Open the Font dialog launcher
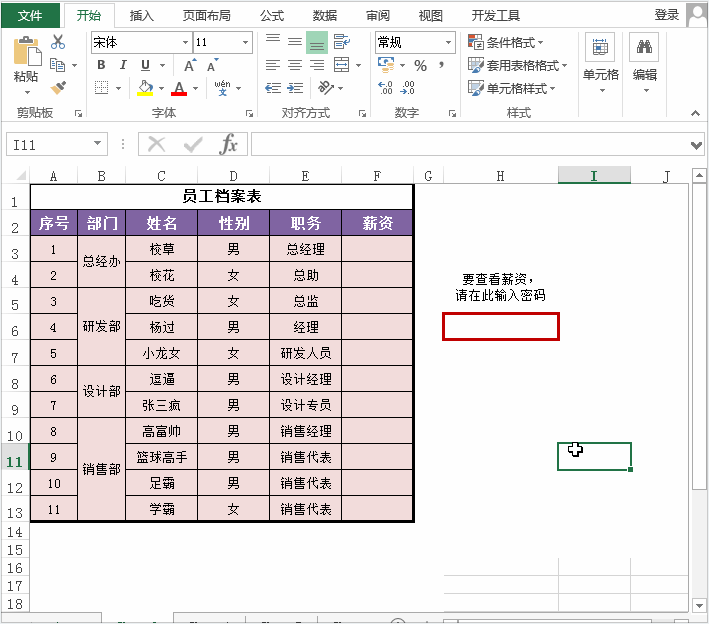709x624 pixels. [249, 113]
